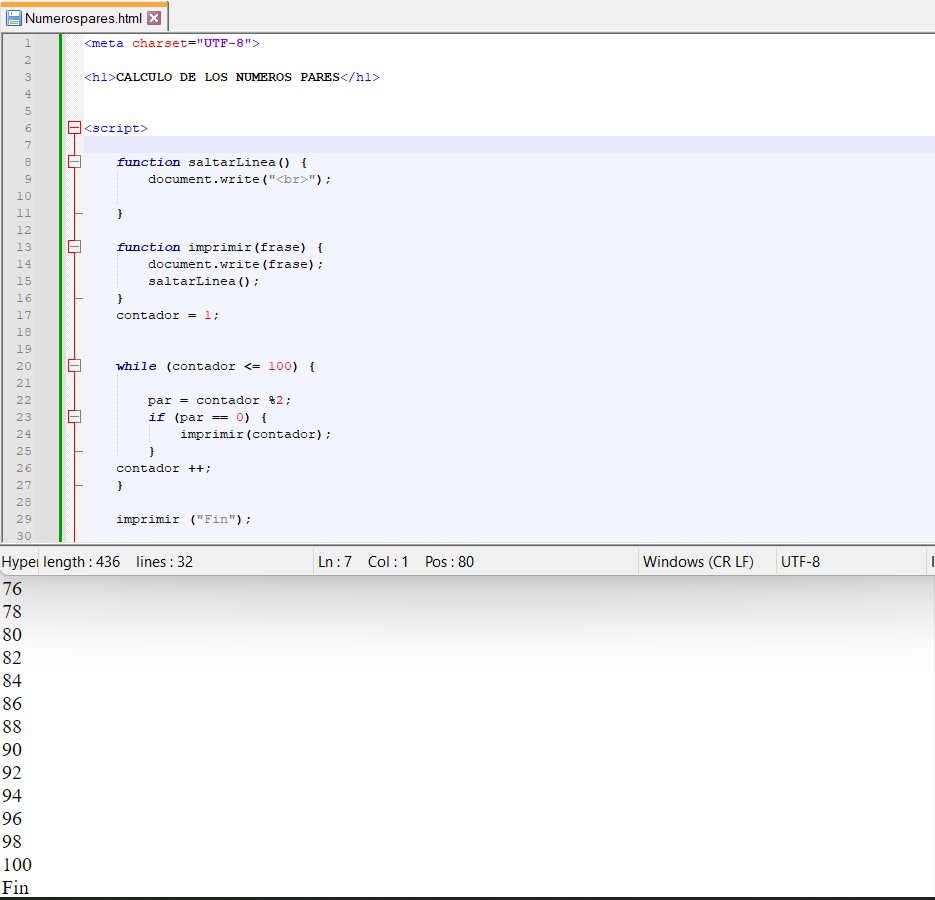Click the number 100 in output
Image resolution: width=935 pixels, height=900 pixels.
[x=17, y=865]
